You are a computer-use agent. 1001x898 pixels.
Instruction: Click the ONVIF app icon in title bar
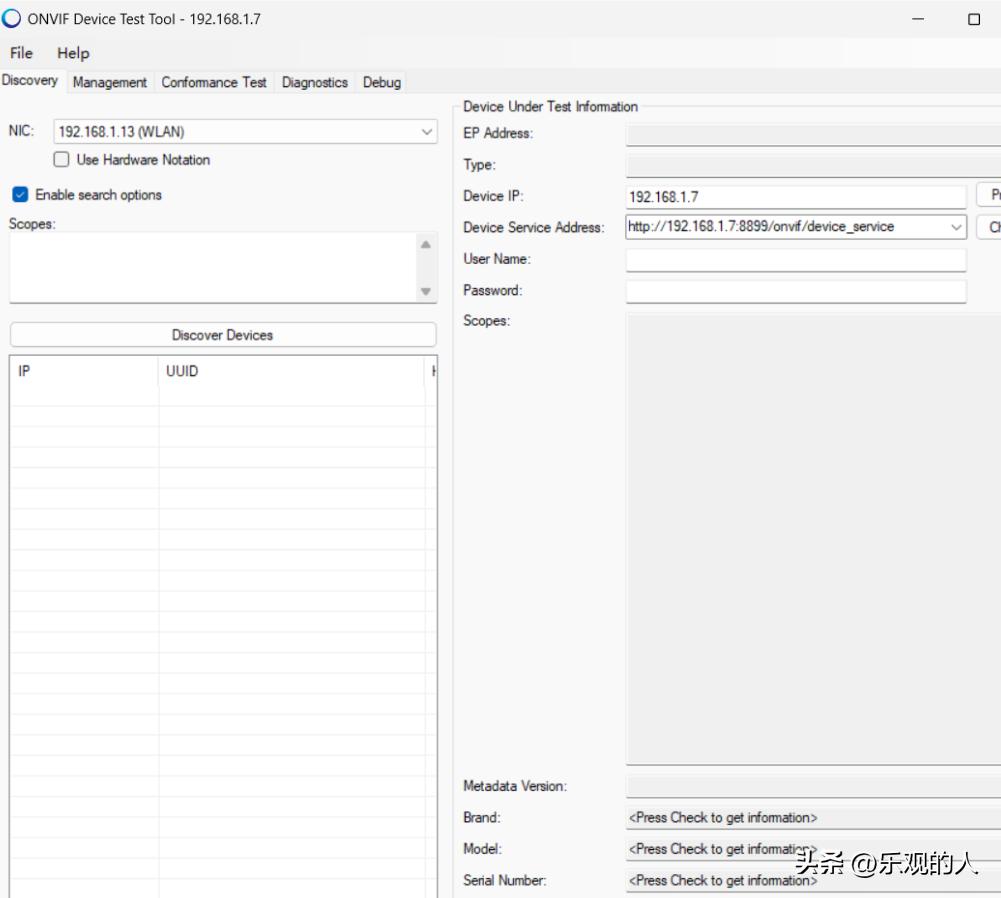click(12, 19)
